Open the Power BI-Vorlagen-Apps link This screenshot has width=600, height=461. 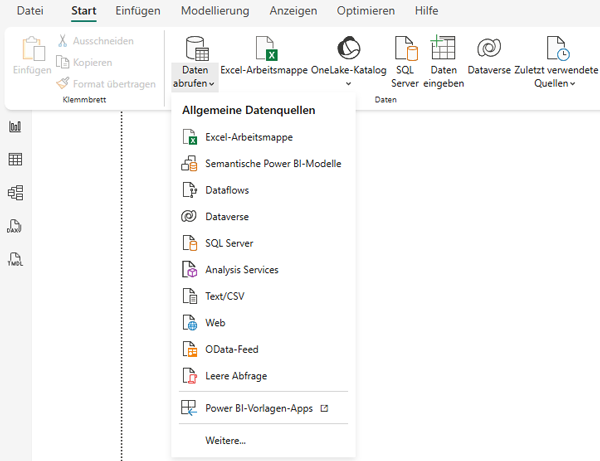coord(258,408)
